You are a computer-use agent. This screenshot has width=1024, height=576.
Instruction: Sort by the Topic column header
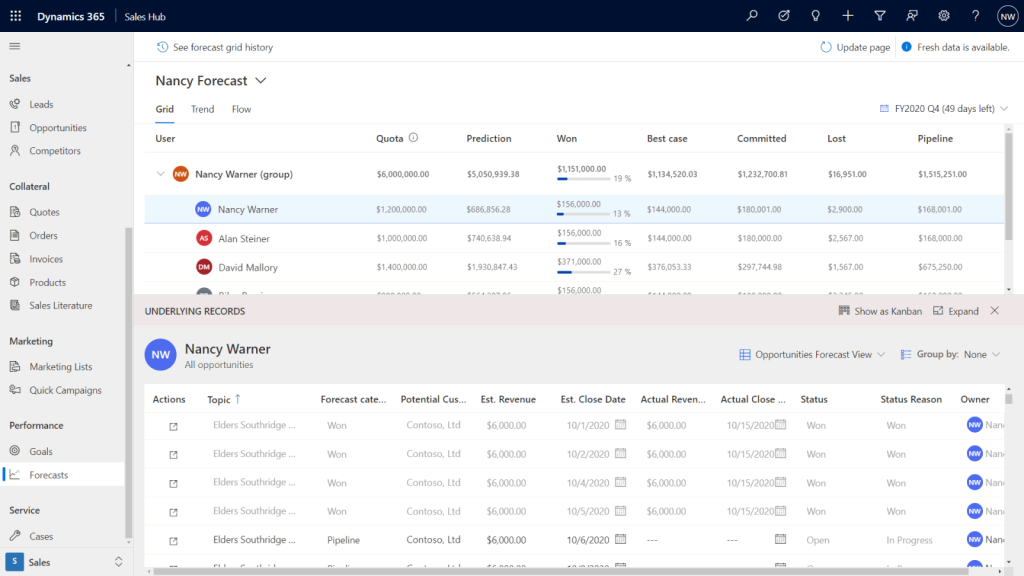click(x=224, y=399)
